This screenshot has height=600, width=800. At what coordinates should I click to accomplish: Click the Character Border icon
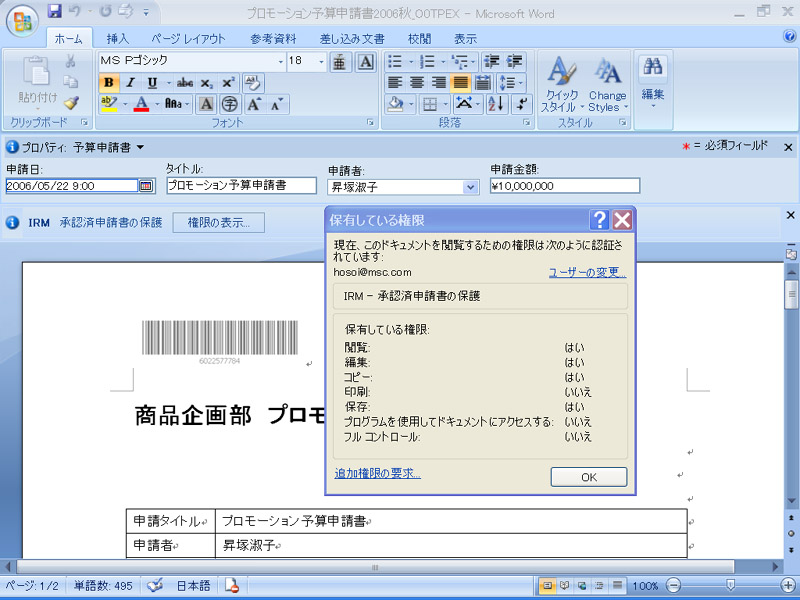pyautogui.click(x=366, y=62)
